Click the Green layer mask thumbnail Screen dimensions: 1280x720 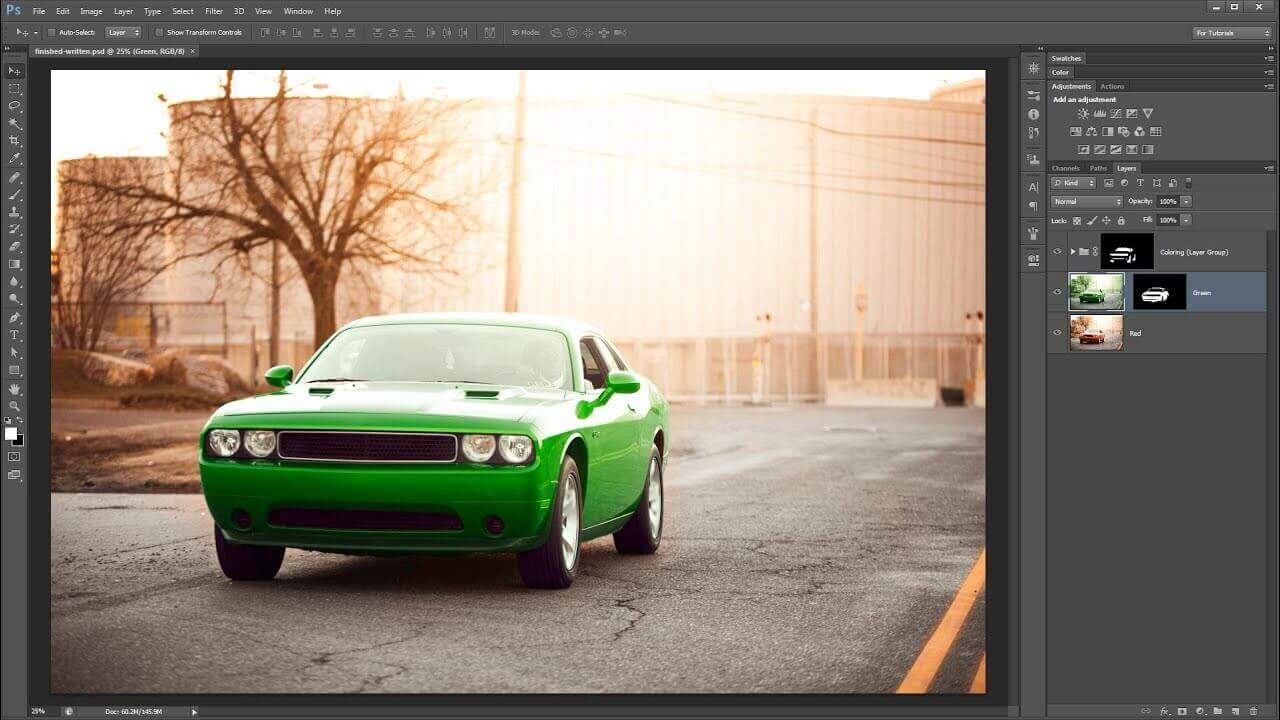[x=1159, y=292]
